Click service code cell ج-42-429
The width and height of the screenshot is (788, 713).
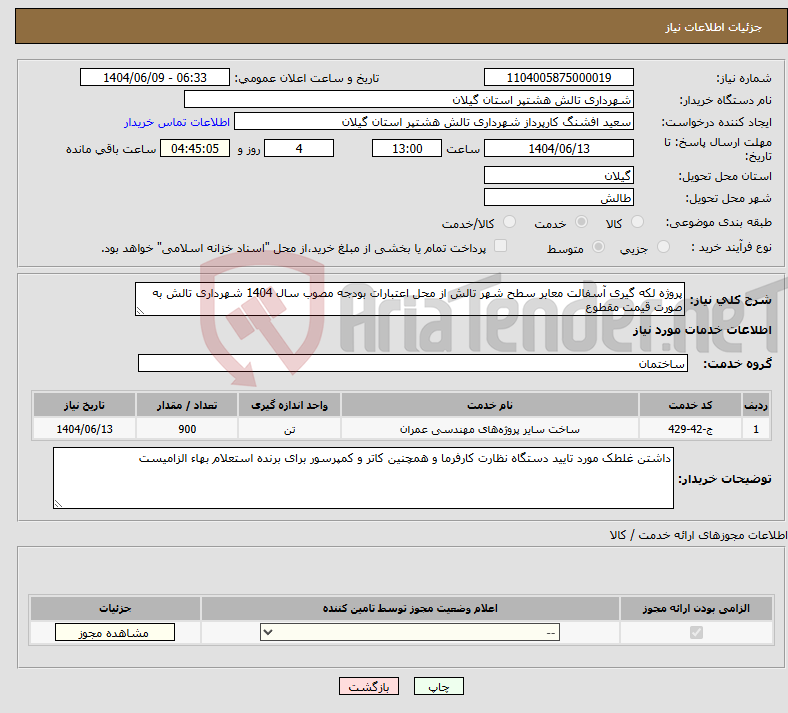tap(691, 429)
